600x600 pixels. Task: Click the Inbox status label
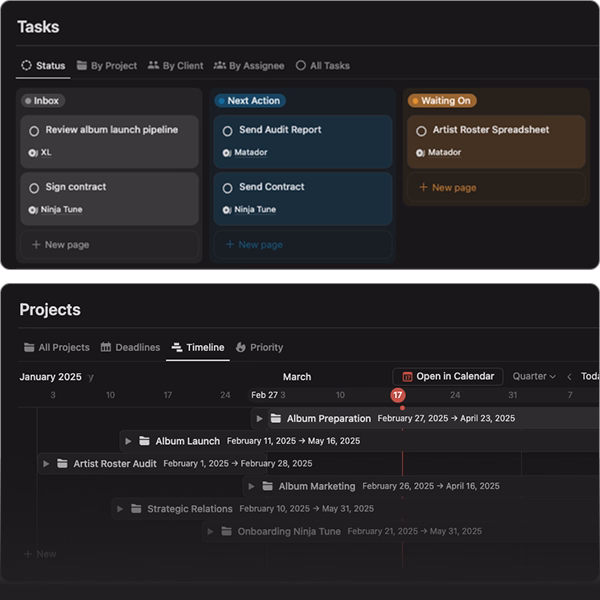point(42,101)
